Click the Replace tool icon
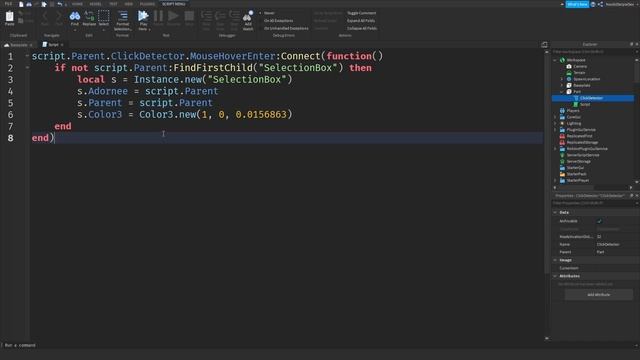The width and height of the screenshot is (640, 360). click(x=89, y=16)
